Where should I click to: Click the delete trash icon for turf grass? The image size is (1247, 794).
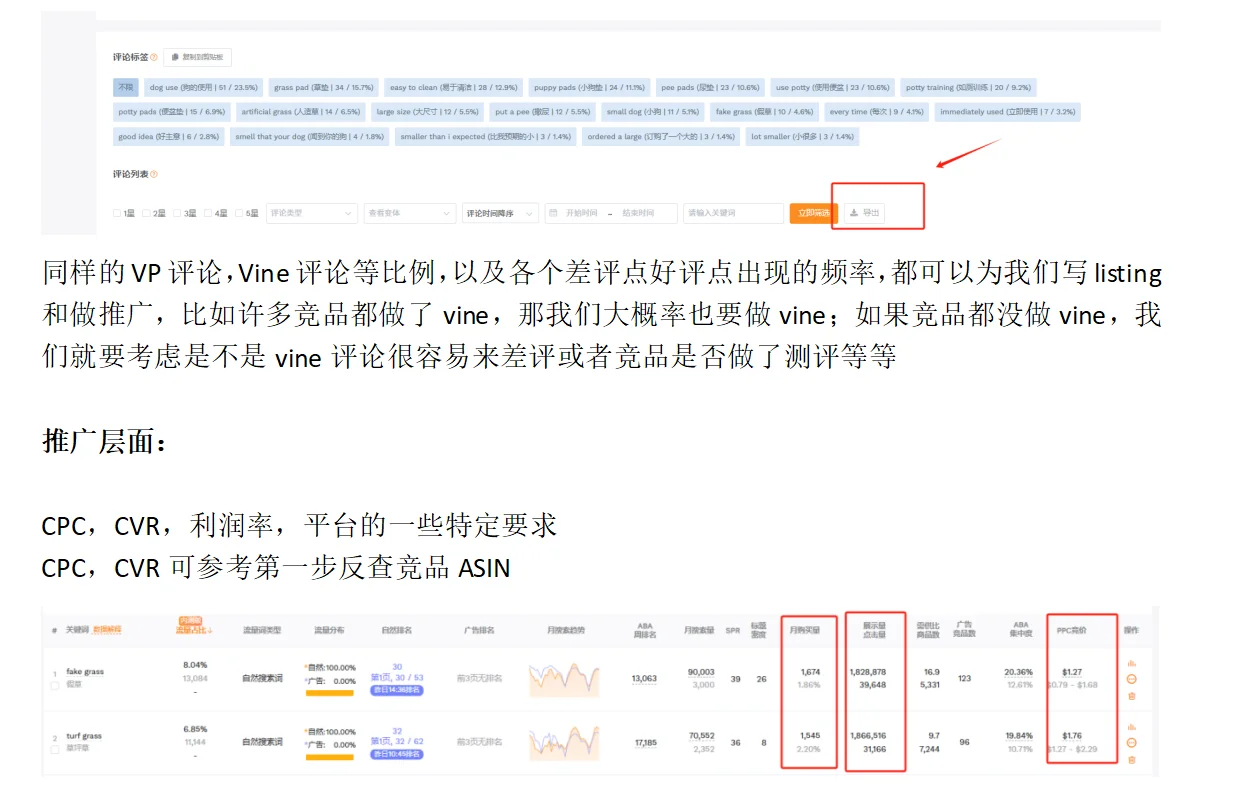coord(1131,759)
